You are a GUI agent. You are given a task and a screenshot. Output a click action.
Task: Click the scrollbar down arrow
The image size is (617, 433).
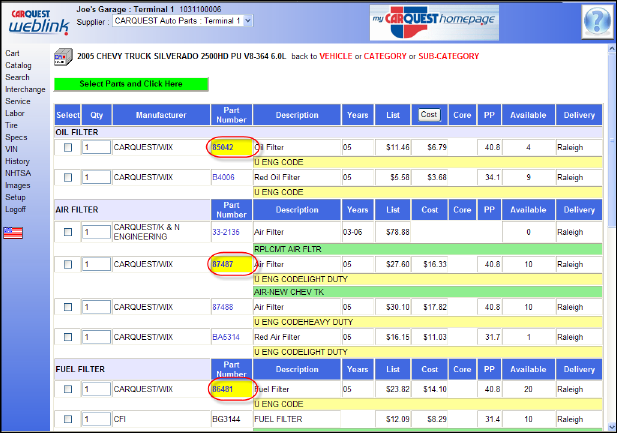tap(612, 427)
